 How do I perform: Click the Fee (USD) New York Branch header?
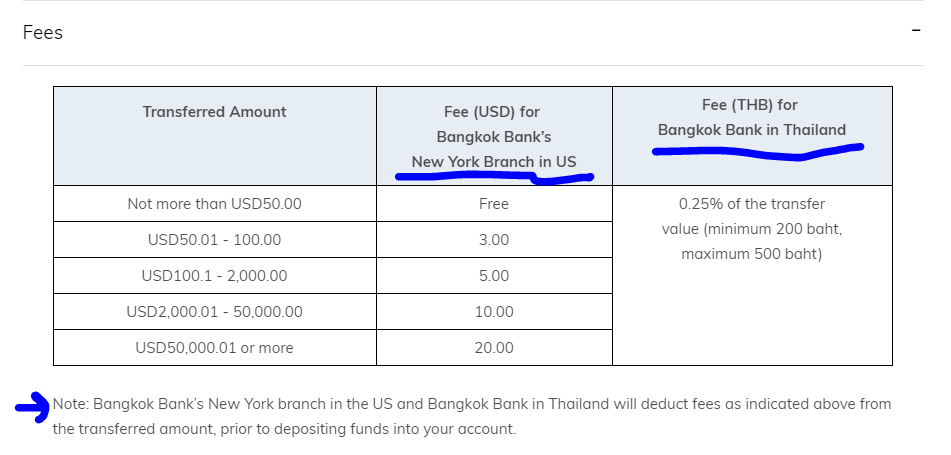pyautogui.click(x=494, y=136)
